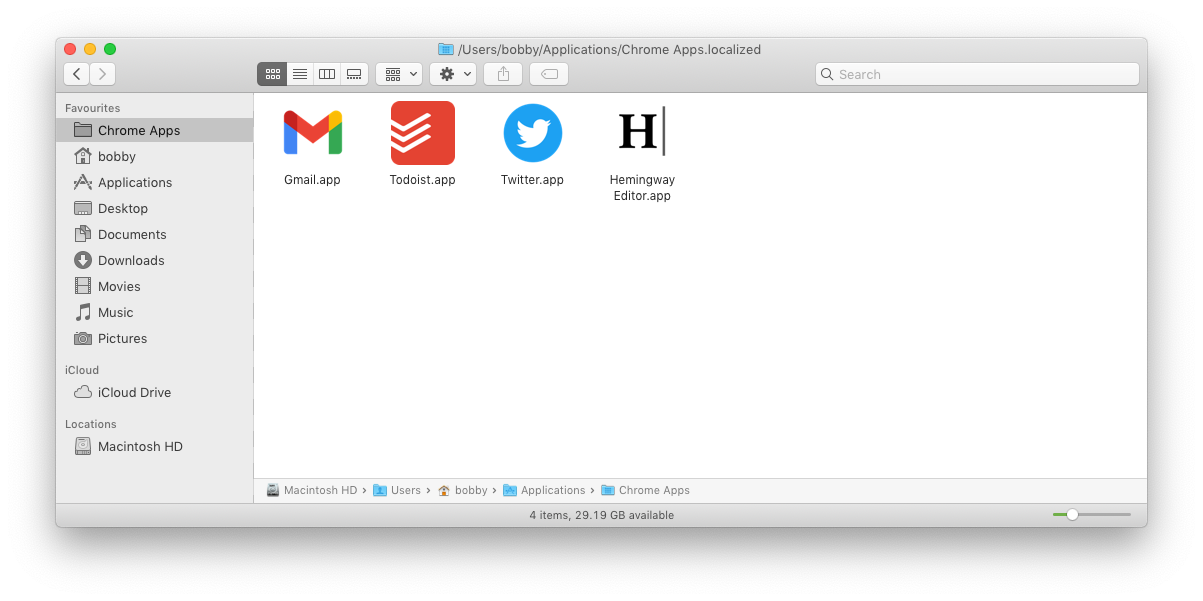Open iCloud Drive
1203x601 pixels.
coord(133,392)
